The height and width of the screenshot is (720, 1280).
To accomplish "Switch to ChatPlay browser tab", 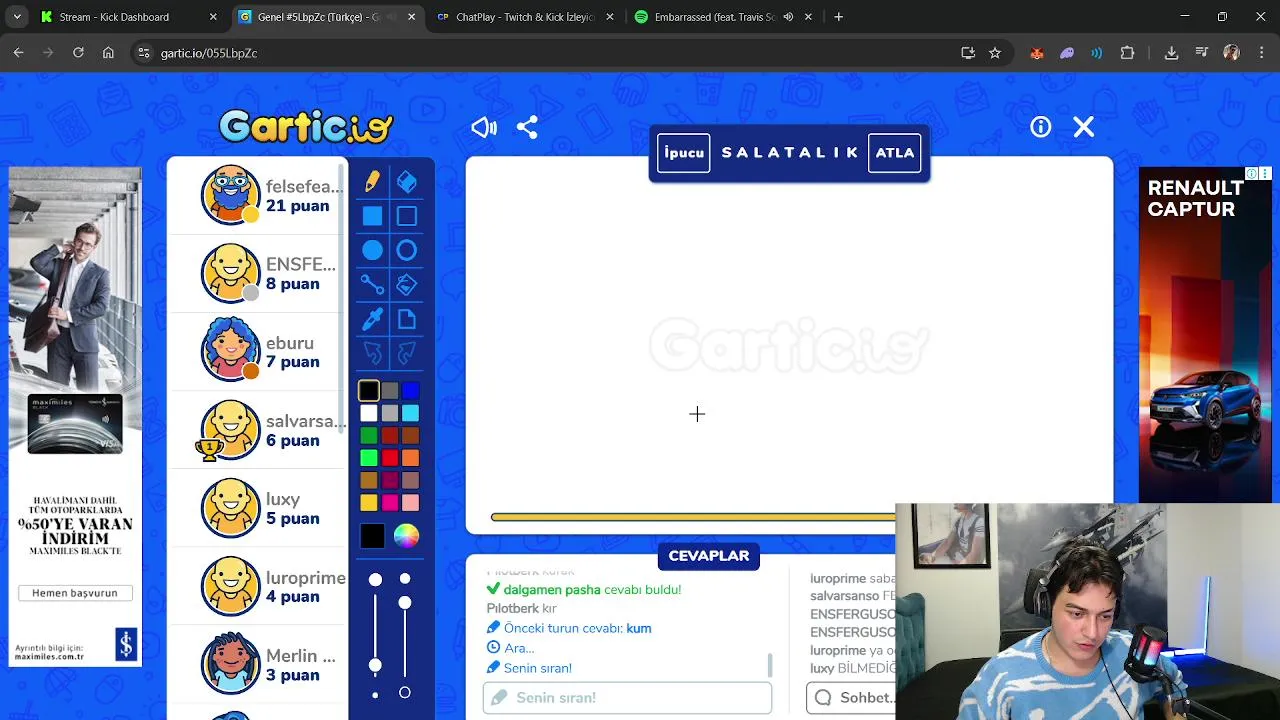I will [x=524, y=17].
